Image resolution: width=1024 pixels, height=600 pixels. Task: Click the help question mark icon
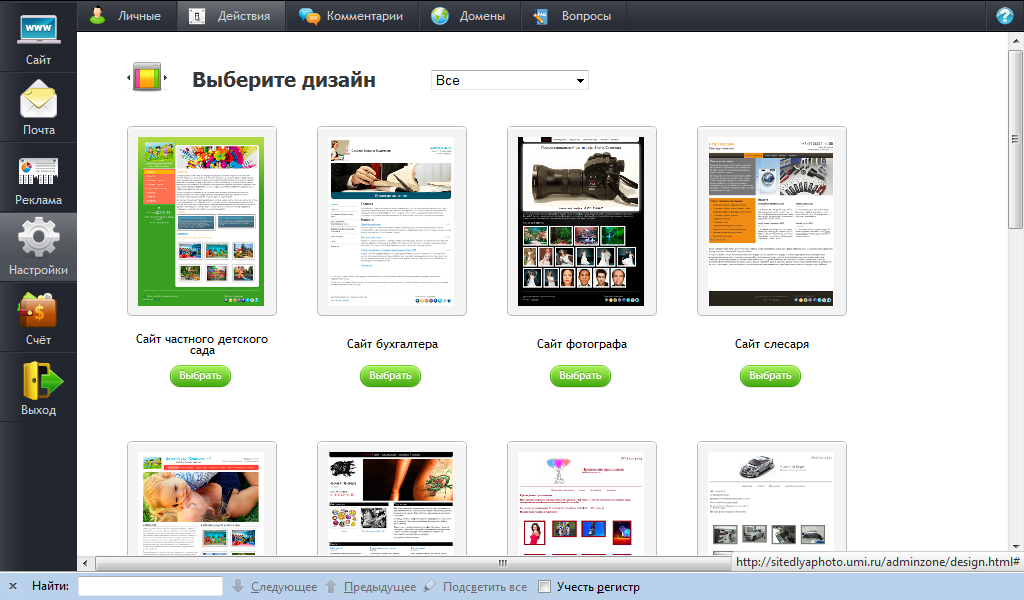click(x=1004, y=16)
